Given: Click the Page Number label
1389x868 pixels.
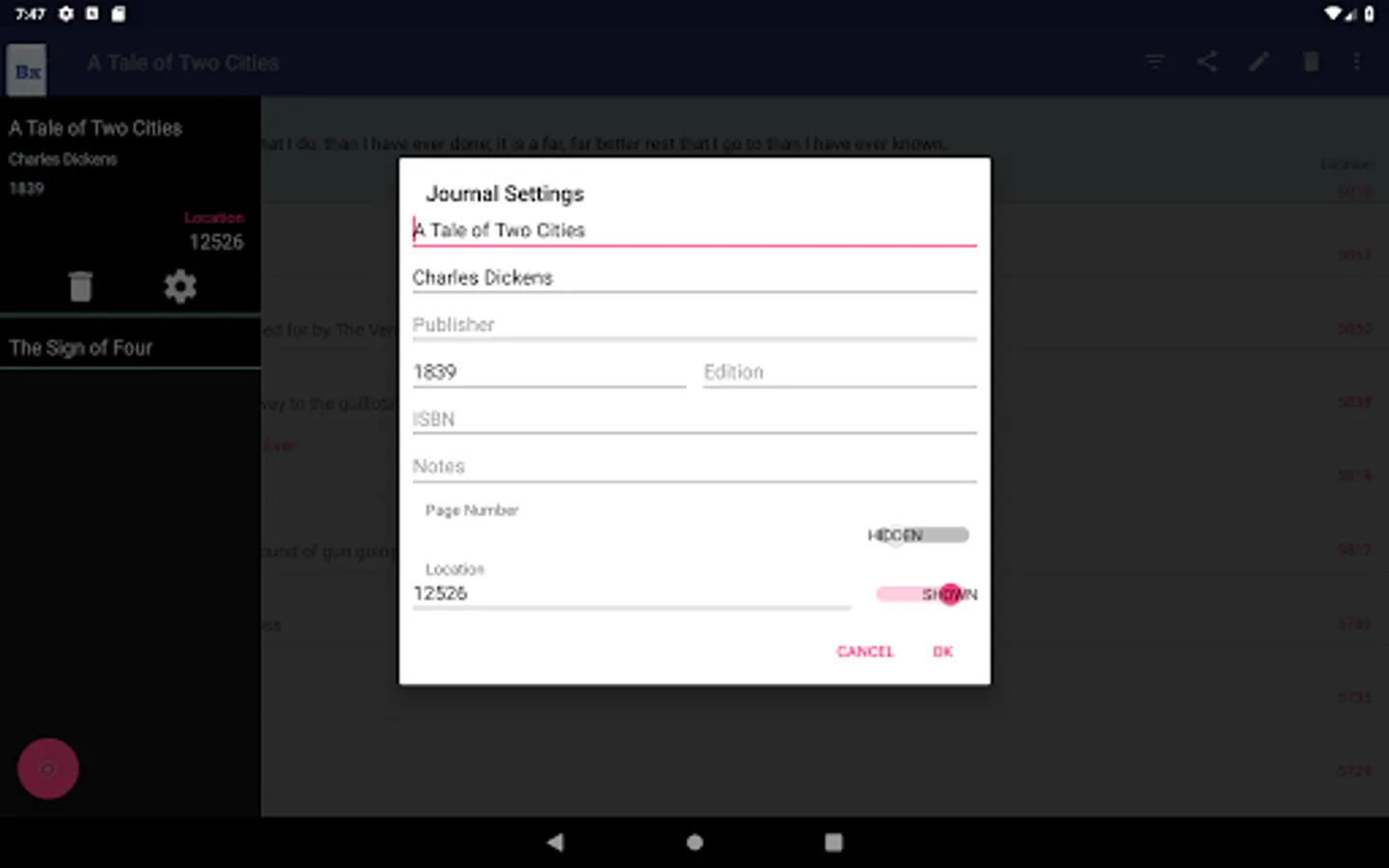Looking at the screenshot, I should (472, 510).
